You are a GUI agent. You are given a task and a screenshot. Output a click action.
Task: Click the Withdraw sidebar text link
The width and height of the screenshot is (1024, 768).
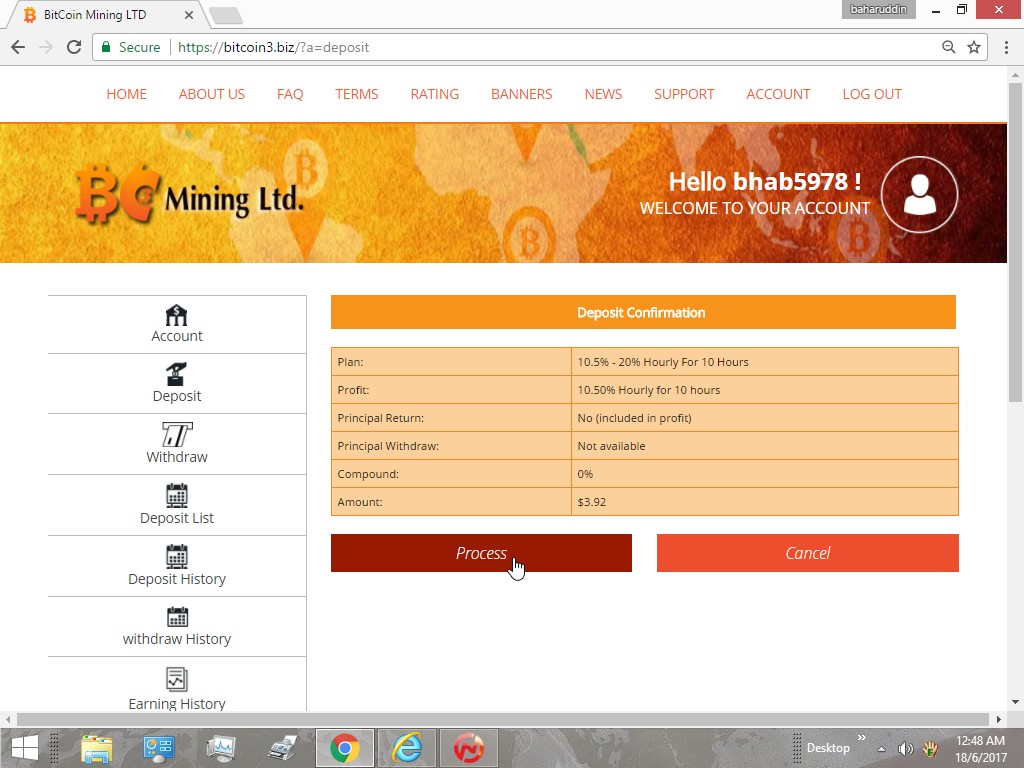(x=177, y=457)
